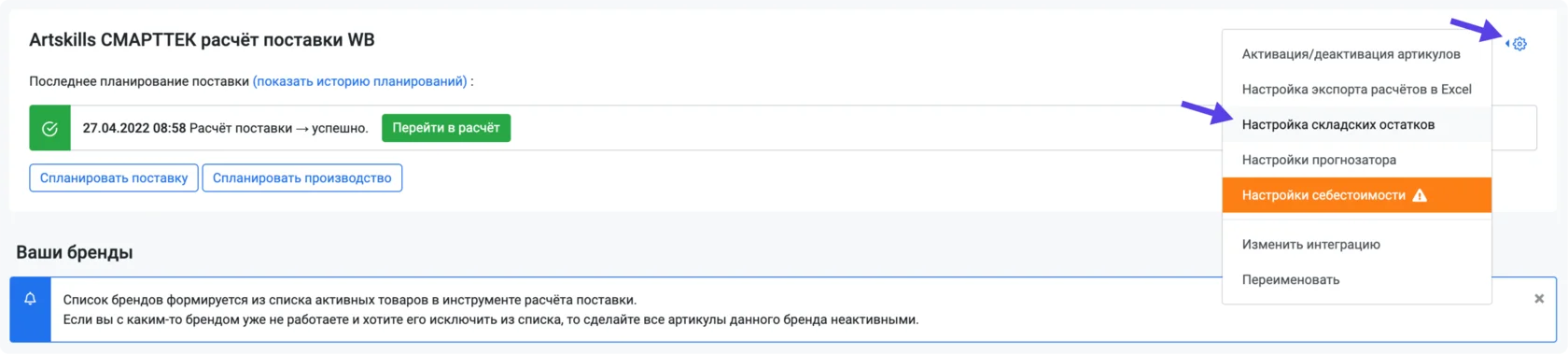Dismiss the brands info notification
The height and width of the screenshot is (354, 1568).
1539,299
